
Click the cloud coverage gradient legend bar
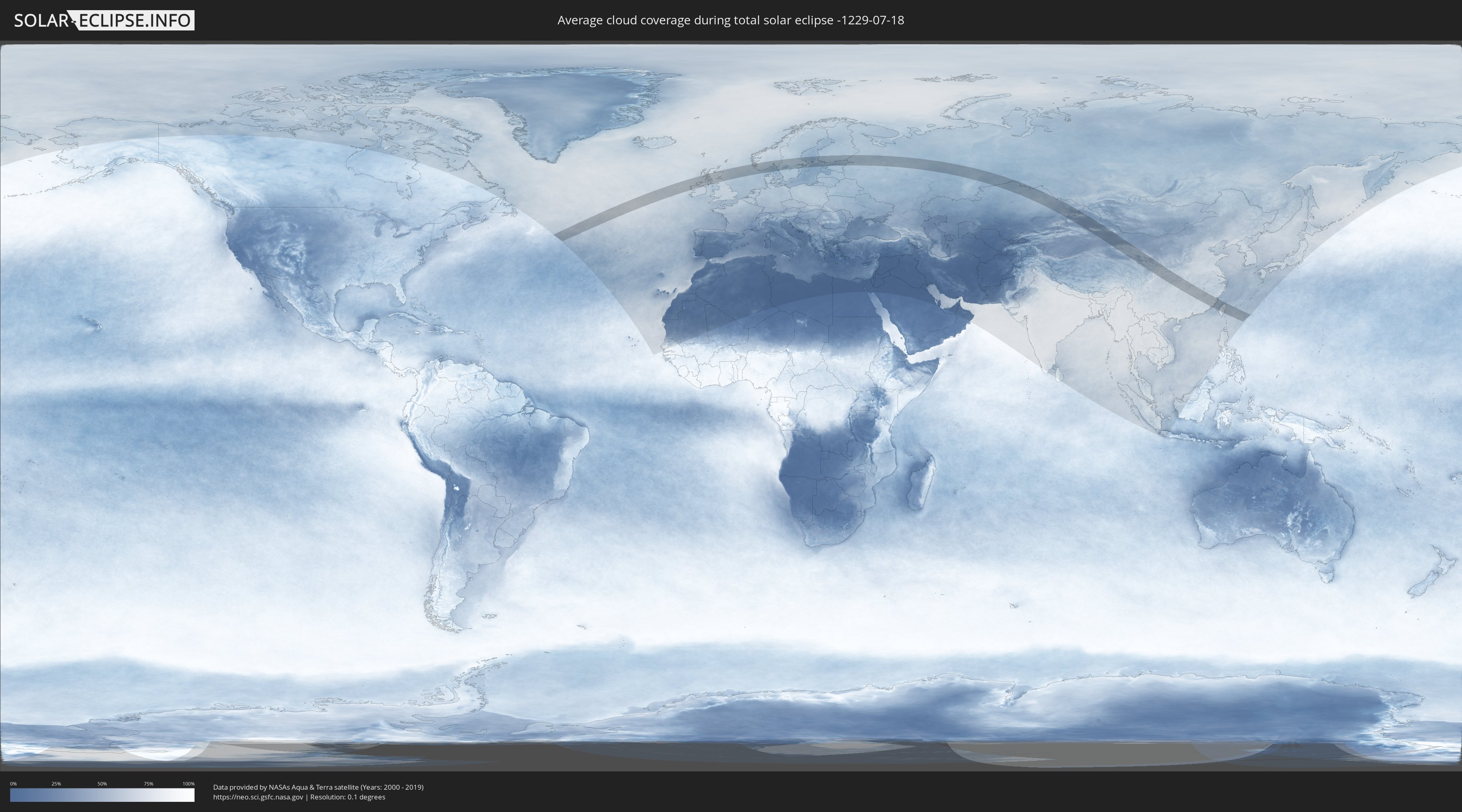pyautogui.click(x=102, y=795)
